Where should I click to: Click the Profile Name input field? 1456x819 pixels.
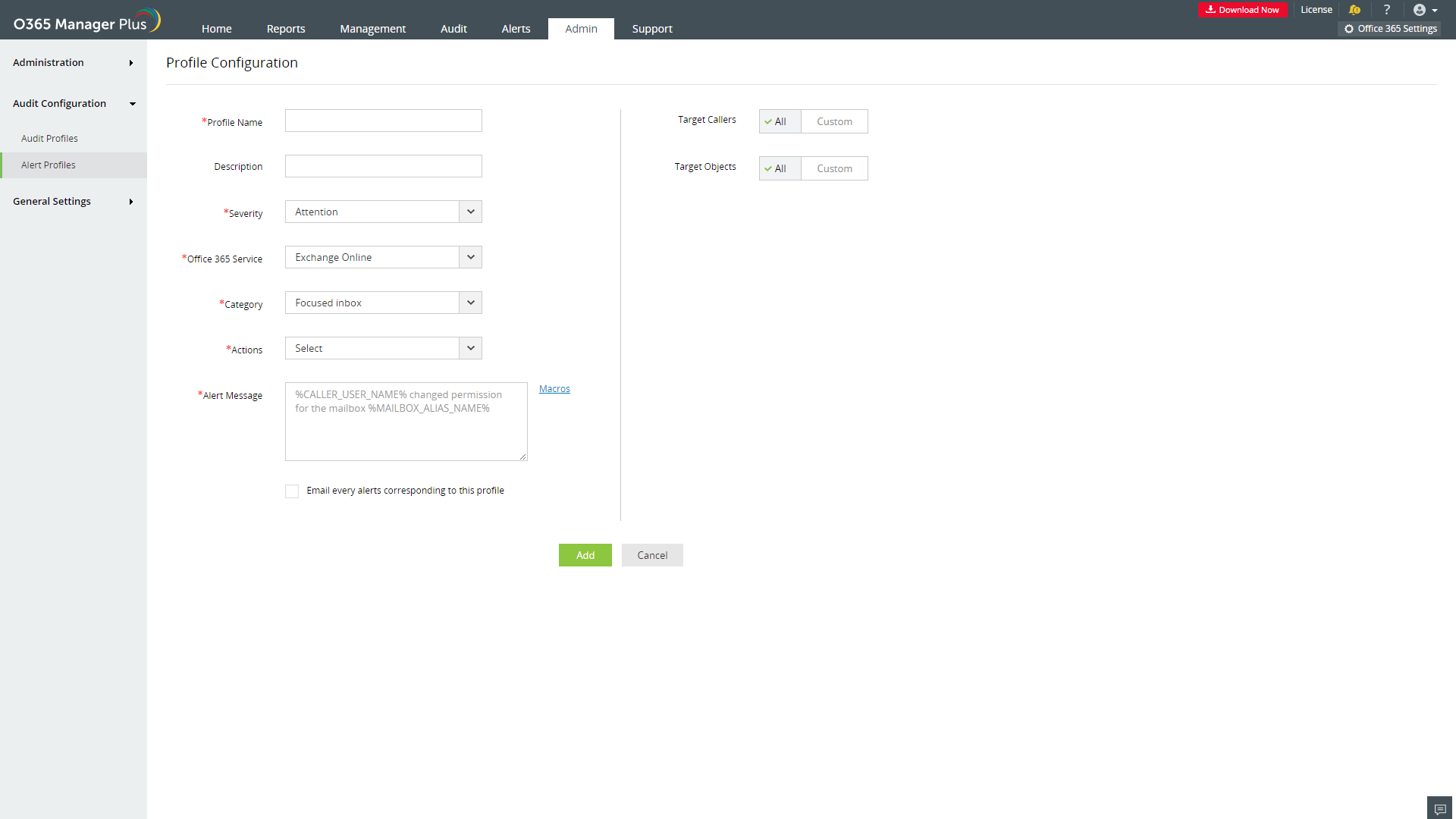383,121
